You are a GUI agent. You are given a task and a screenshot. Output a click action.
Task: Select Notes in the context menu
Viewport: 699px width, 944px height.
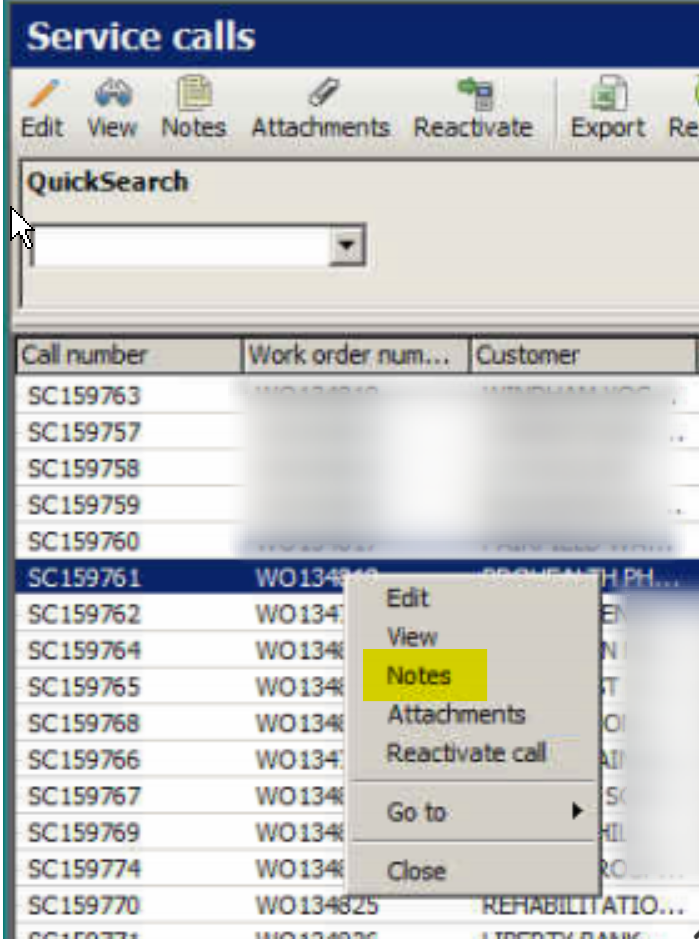click(x=418, y=675)
